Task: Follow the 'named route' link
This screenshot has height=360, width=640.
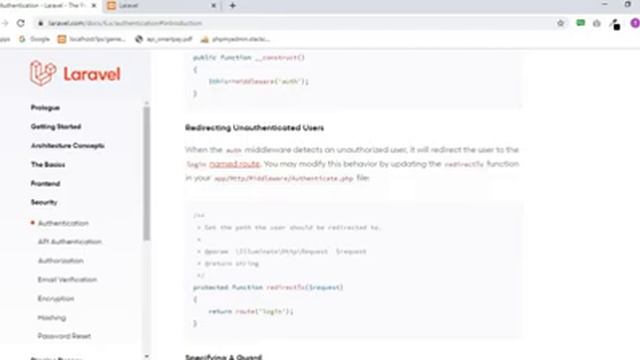Action: pyautogui.click(x=235, y=164)
